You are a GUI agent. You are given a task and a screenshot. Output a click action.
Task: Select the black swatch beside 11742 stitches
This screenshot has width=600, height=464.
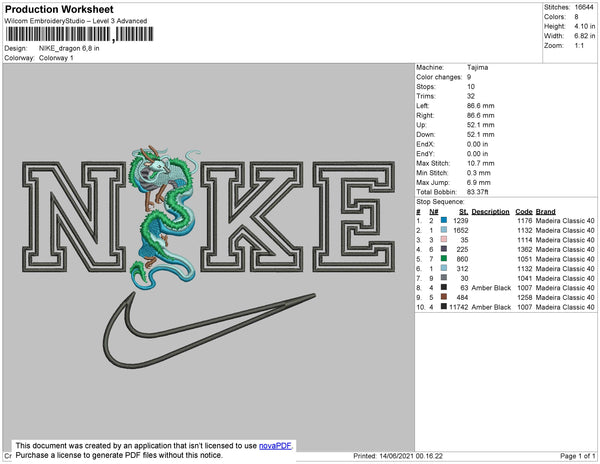pyautogui.click(x=444, y=306)
